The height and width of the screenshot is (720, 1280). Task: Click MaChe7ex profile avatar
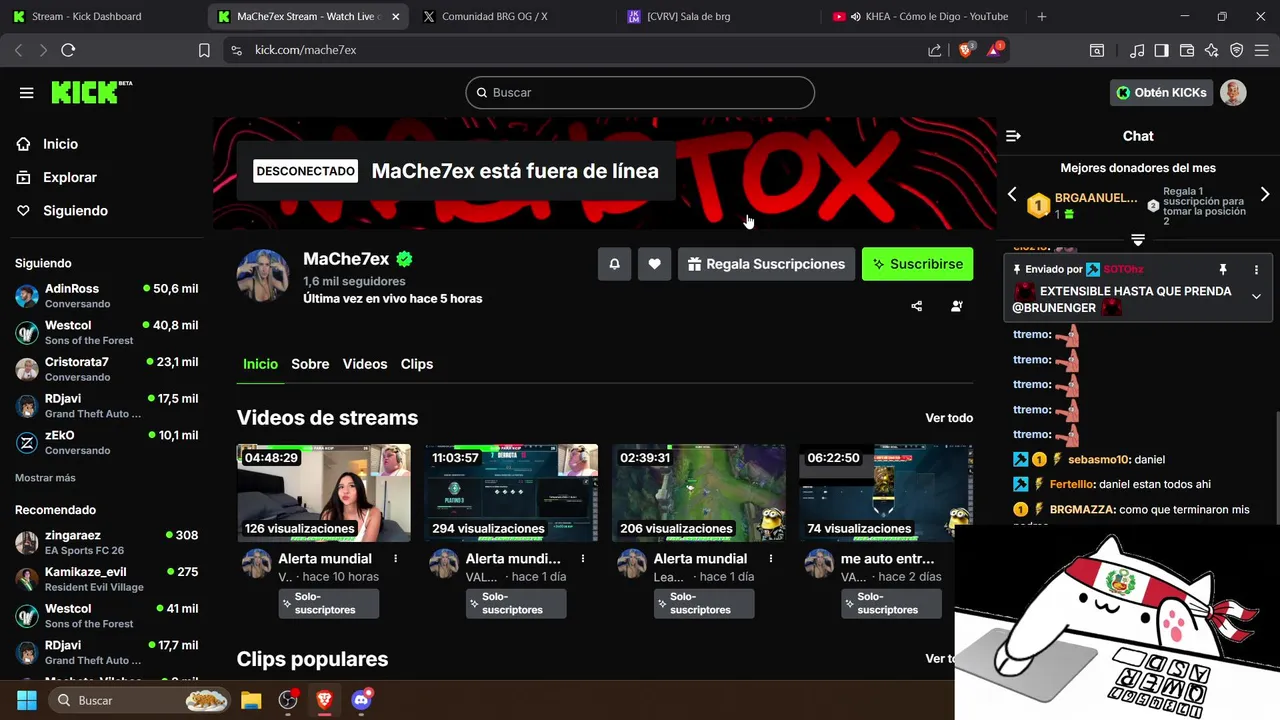262,275
